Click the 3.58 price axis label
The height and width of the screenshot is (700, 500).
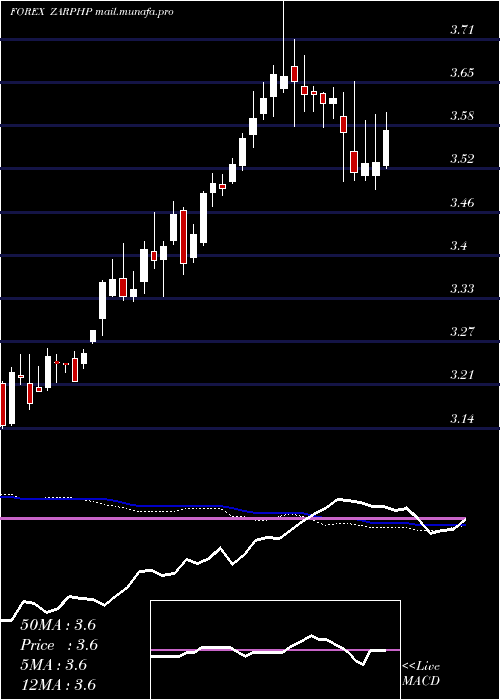462,116
